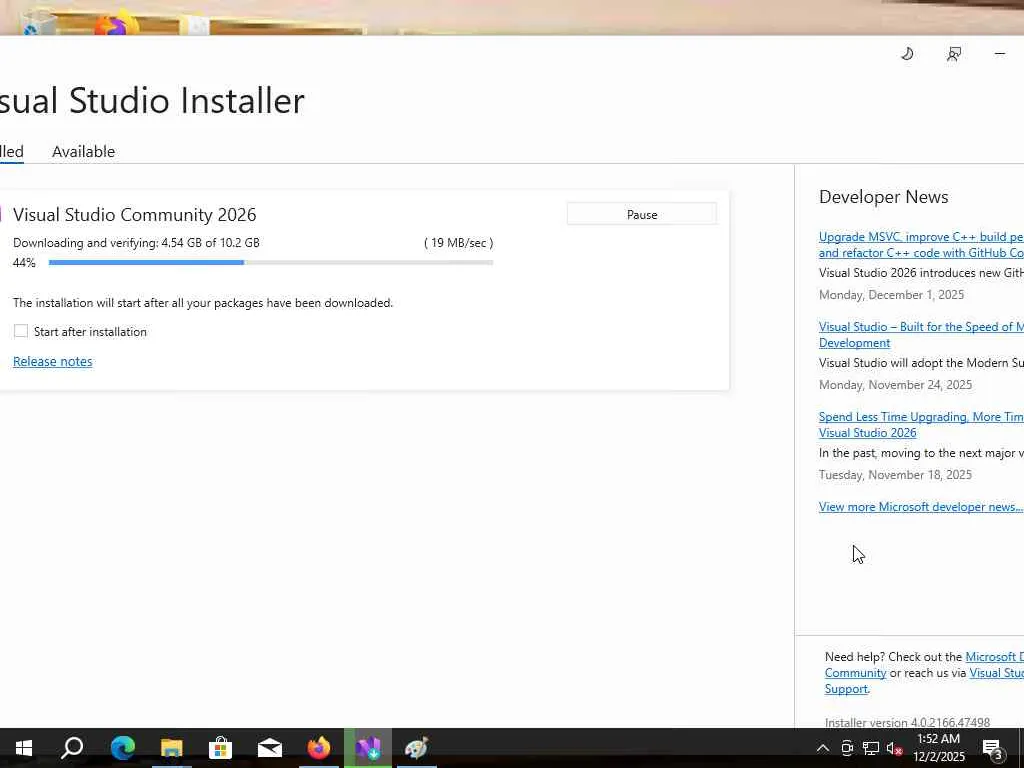Click the muted volume tray icon
The width and height of the screenshot is (1024, 768).
click(894, 748)
